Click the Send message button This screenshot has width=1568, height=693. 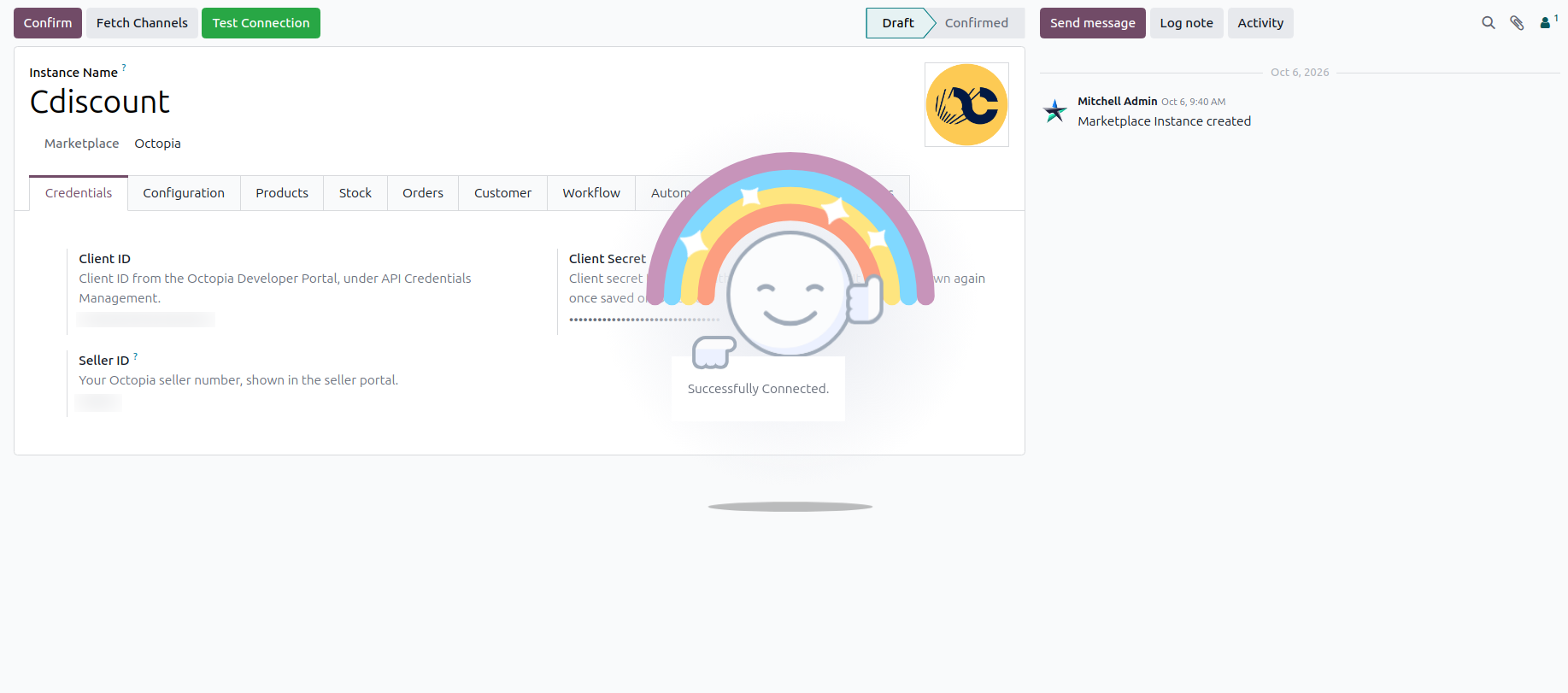(x=1092, y=23)
